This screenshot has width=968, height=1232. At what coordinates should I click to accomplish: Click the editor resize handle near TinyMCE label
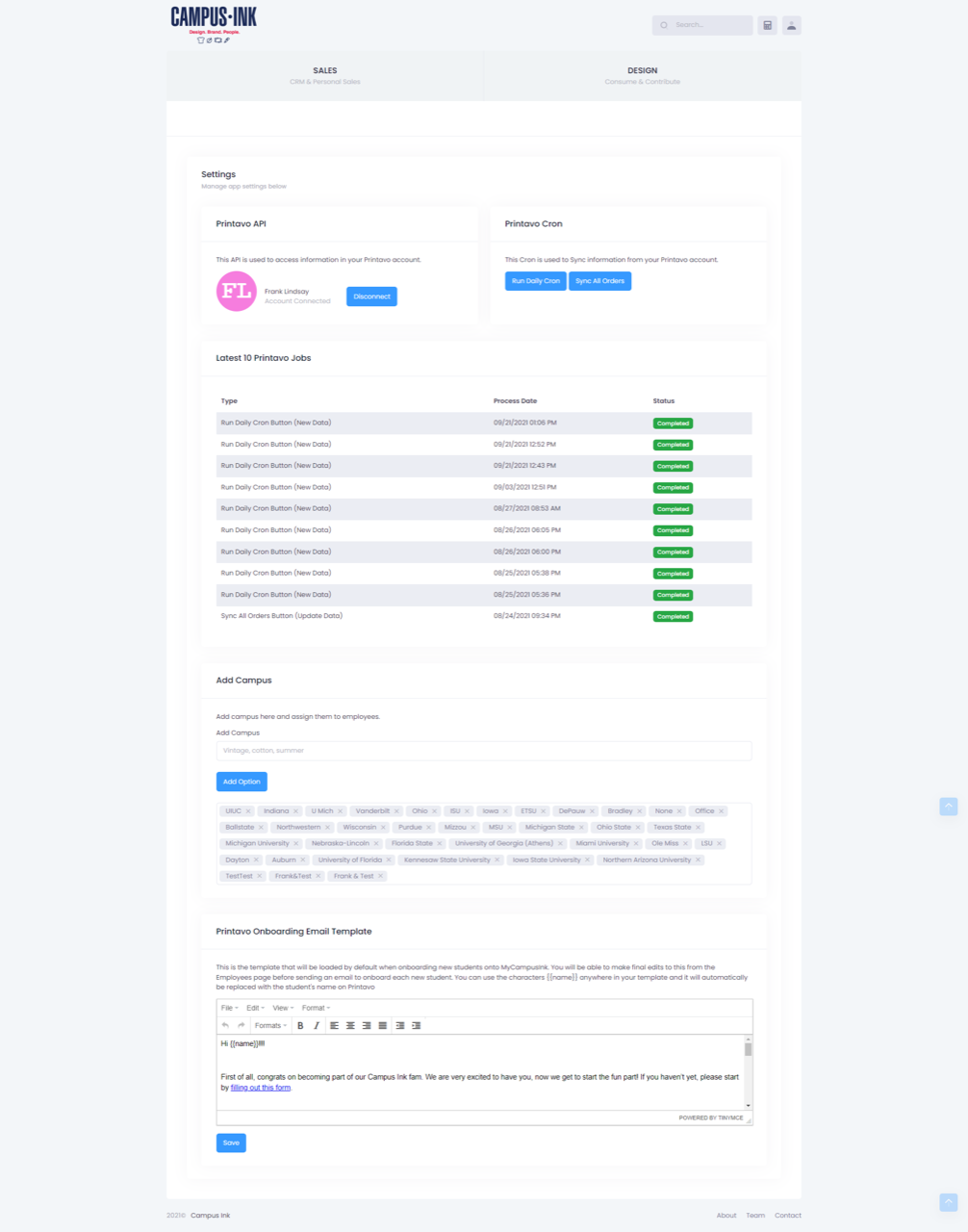(749, 1118)
